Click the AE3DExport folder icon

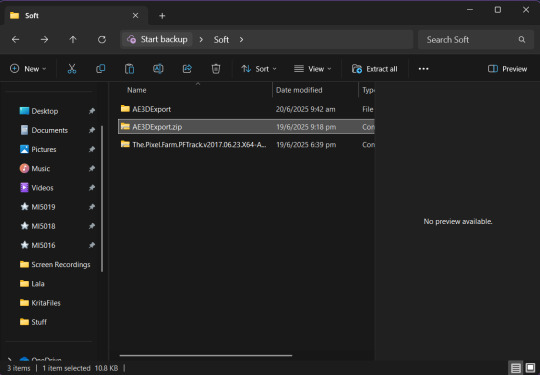pyautogui.click(x=125, y=109)
